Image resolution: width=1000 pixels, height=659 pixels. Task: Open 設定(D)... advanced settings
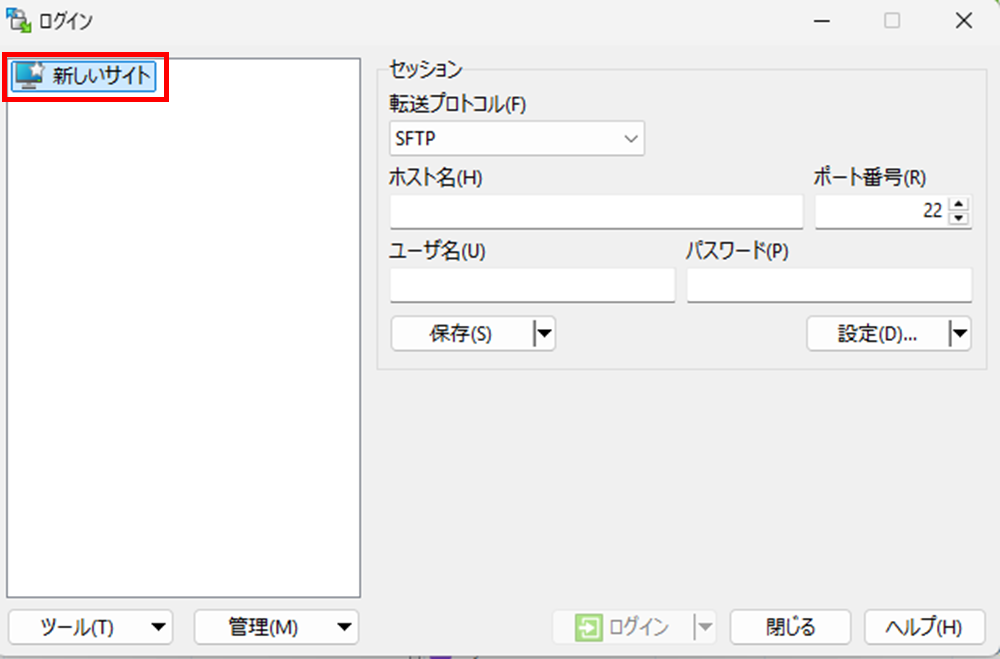point(876,335)
